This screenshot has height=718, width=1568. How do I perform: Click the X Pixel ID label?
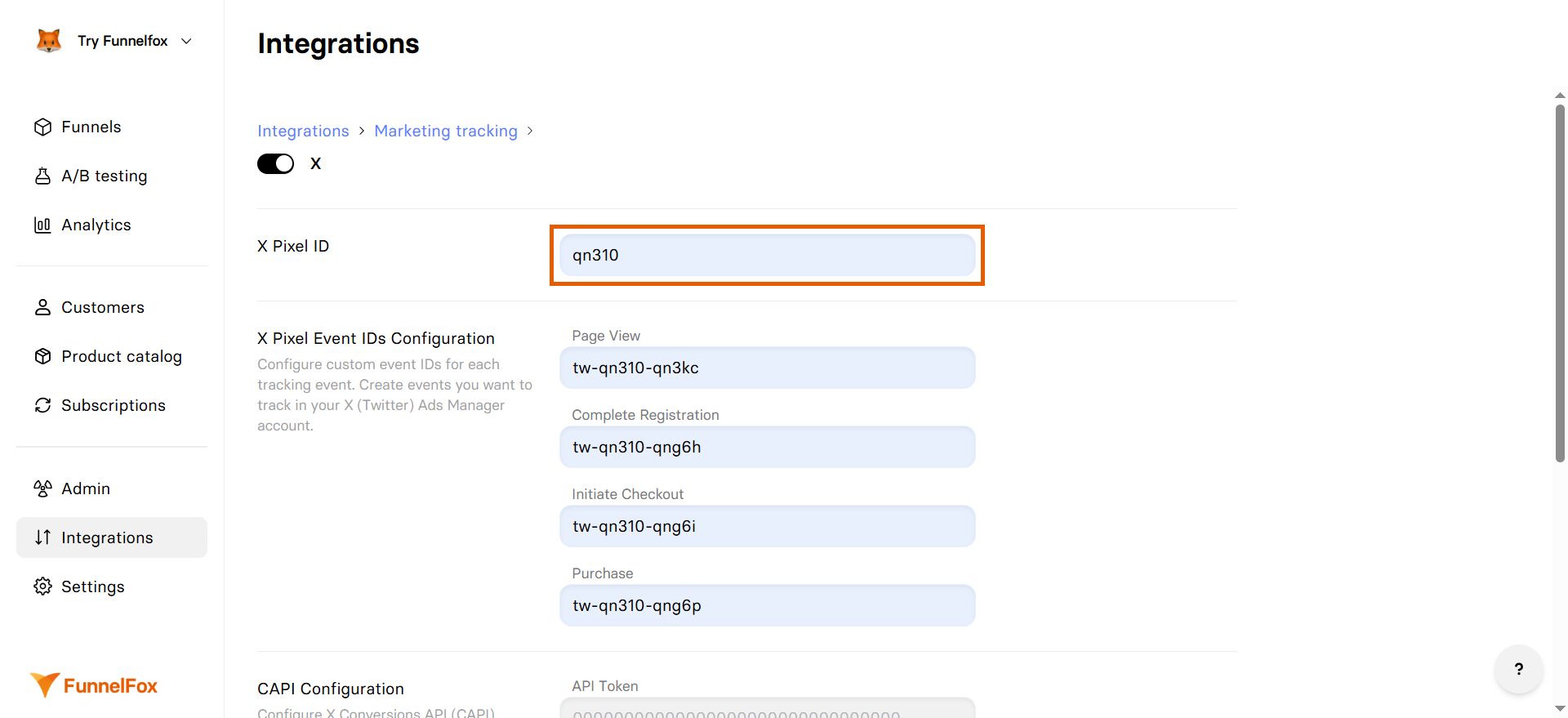(293, 246)
